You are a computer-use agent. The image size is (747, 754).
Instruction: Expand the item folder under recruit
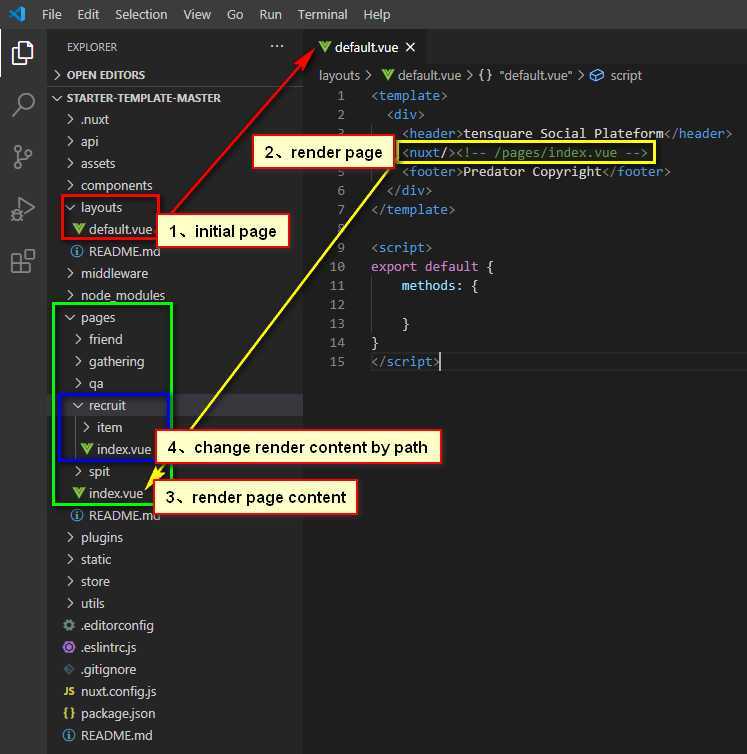(176, 427)
